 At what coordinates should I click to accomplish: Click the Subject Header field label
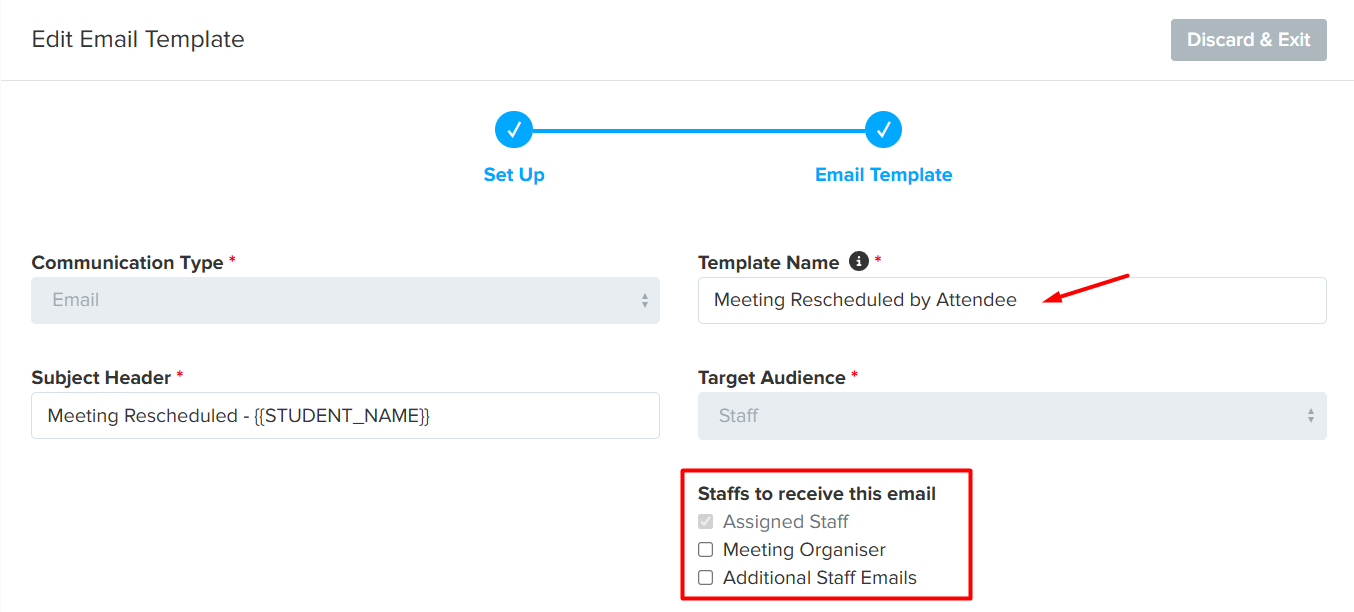coord(101,378)
